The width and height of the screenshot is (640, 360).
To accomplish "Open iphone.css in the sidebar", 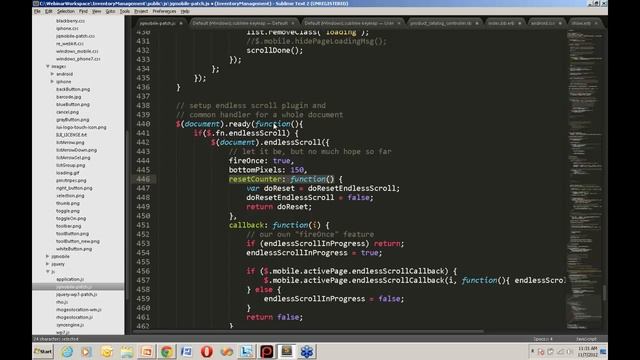I will [x=67, y=29].
